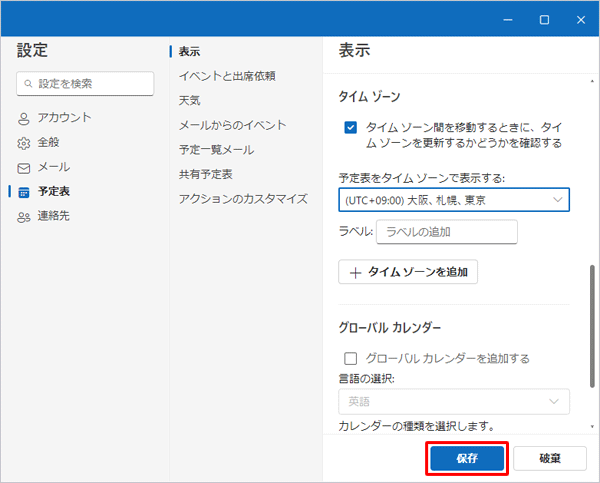Click the 全般 gear icon
Image resolution: width=600 pixels, height=483 pixels.
pyautogui.click(x=24, y=143)
